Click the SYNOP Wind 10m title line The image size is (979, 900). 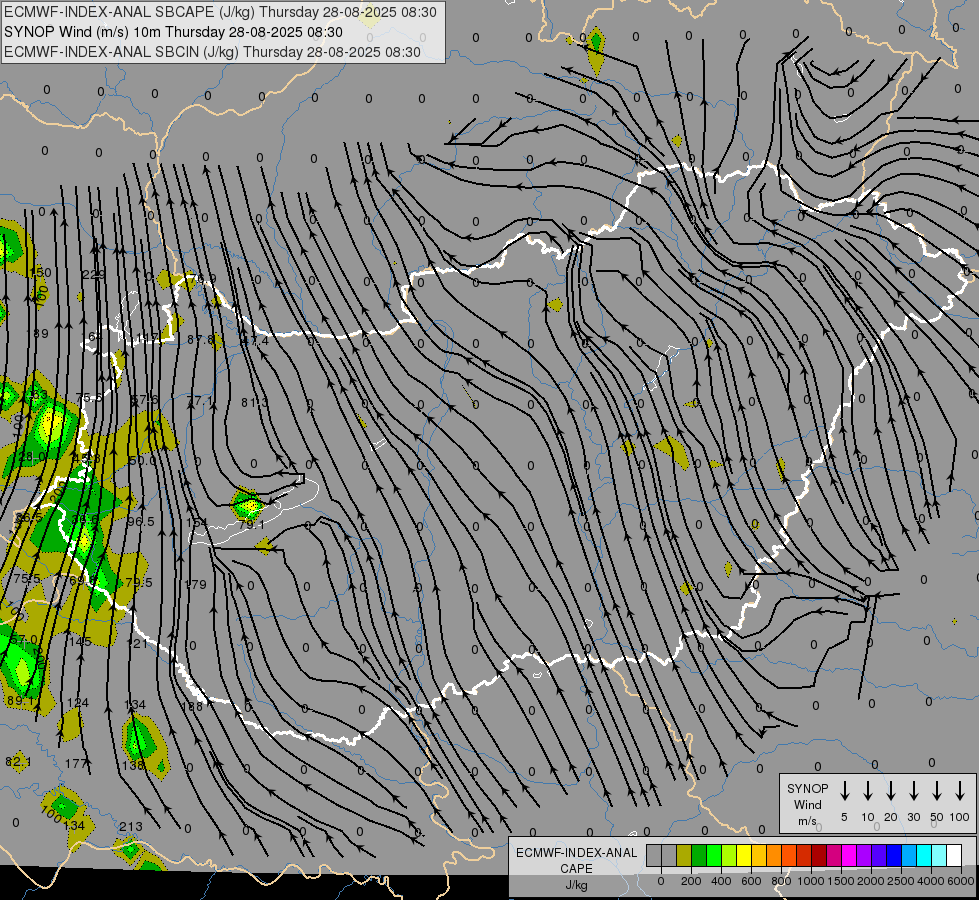(x=173, y=32)
